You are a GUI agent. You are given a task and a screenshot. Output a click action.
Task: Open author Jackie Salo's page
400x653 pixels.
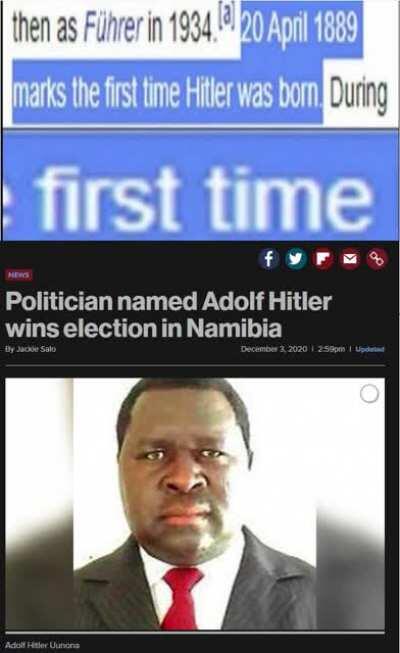tap(31, 349)
